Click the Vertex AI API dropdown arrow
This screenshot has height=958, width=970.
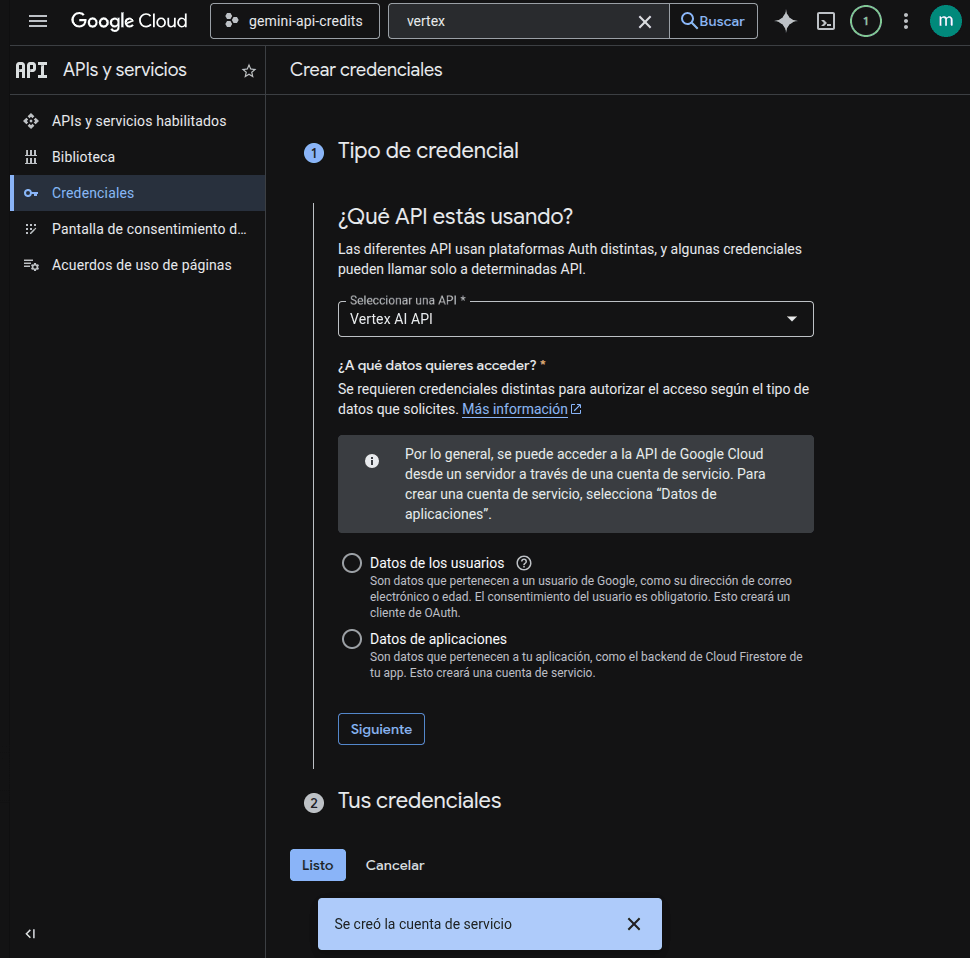tap(791, 319)
